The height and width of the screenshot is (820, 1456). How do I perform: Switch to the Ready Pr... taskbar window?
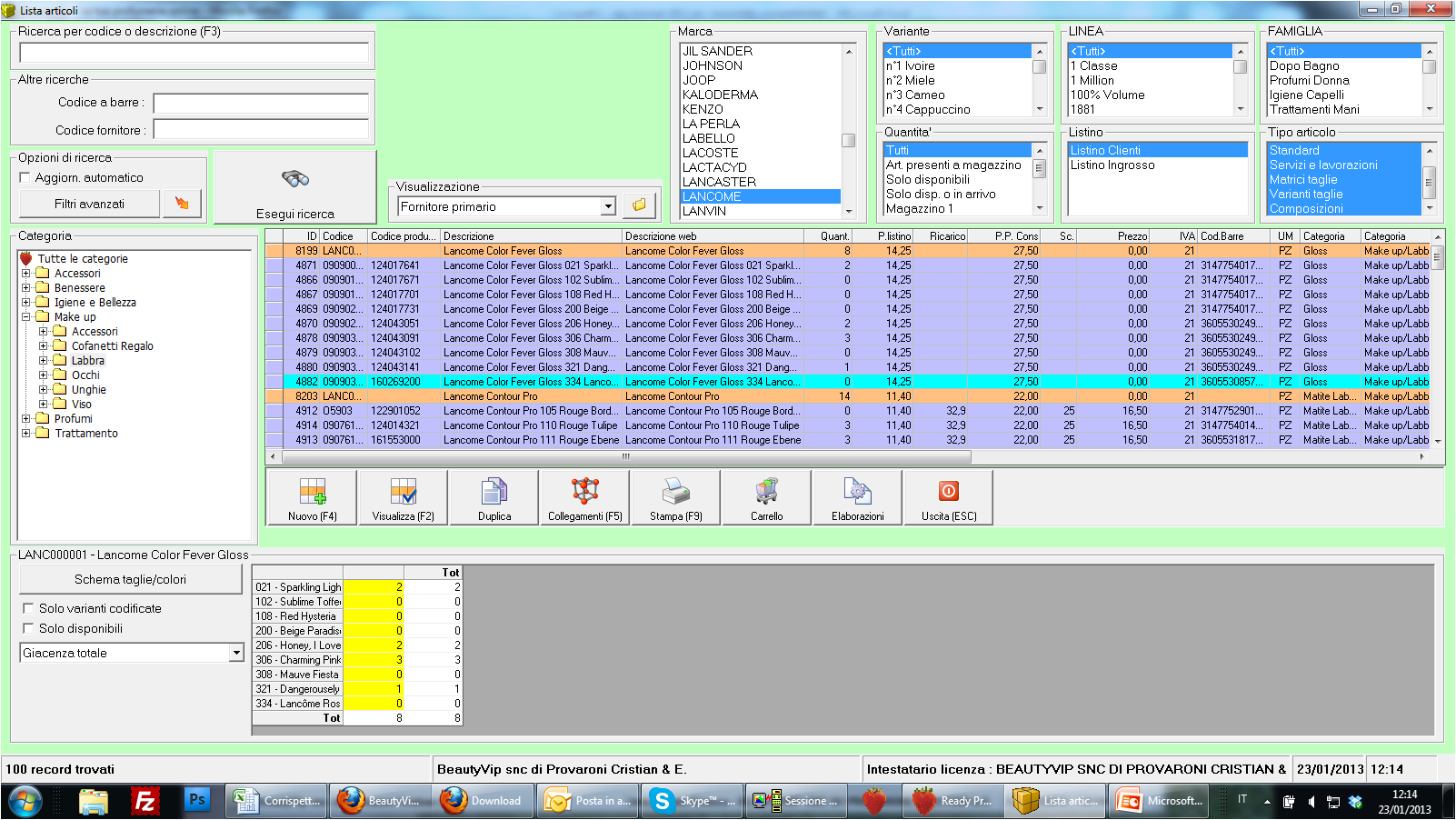(954, 801)
